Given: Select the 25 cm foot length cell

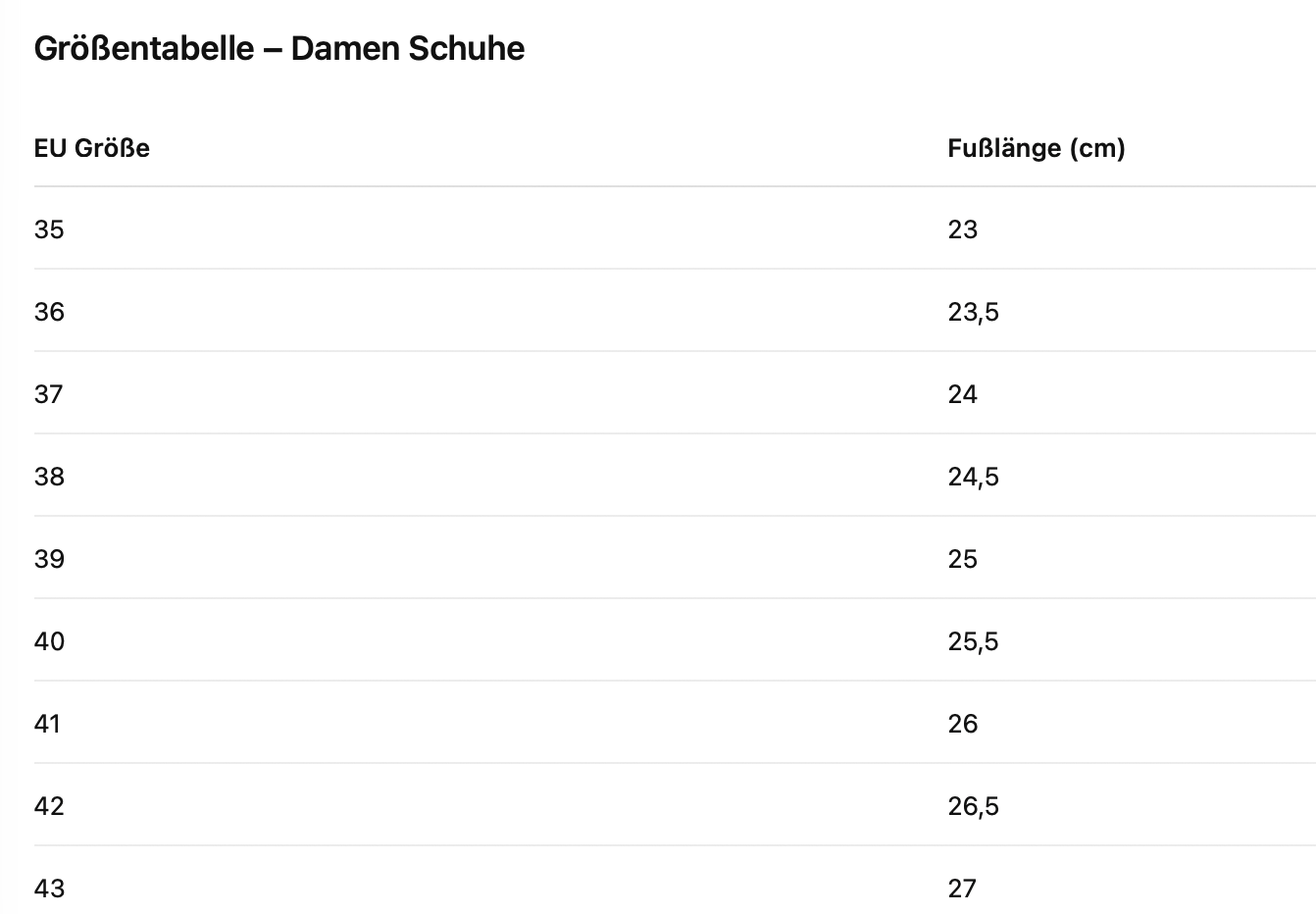Looking at the screenshot, I should tap(963, 559).
